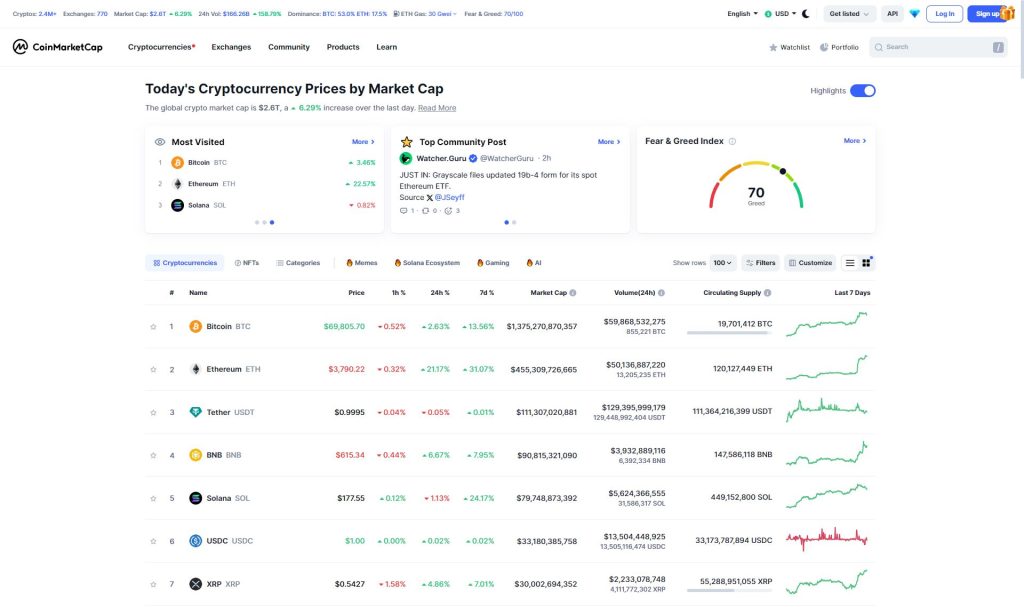Open Show rows 100 dropdown

(x=722, y=263)
